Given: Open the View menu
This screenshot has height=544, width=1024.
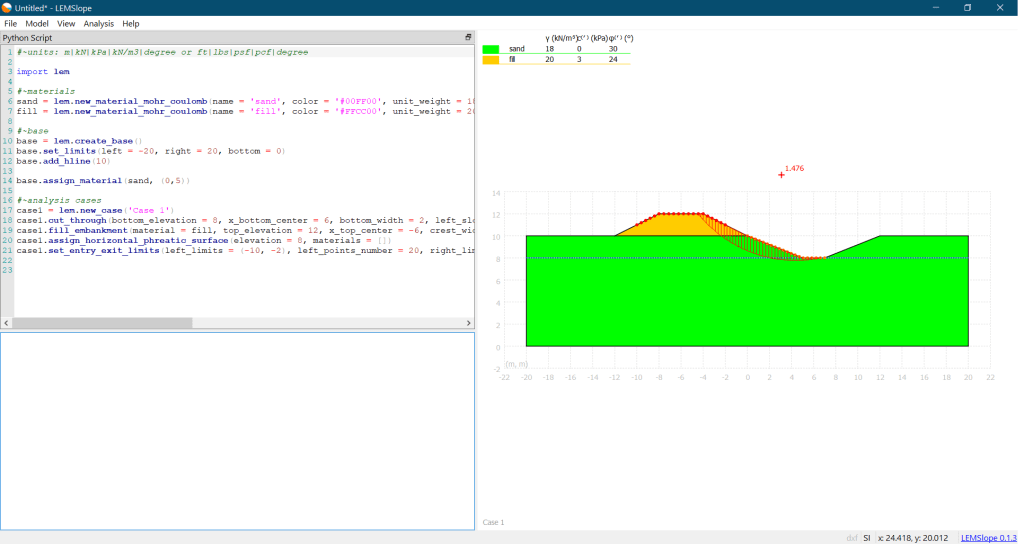Looking at the screenshot, I should click(66, 23).
